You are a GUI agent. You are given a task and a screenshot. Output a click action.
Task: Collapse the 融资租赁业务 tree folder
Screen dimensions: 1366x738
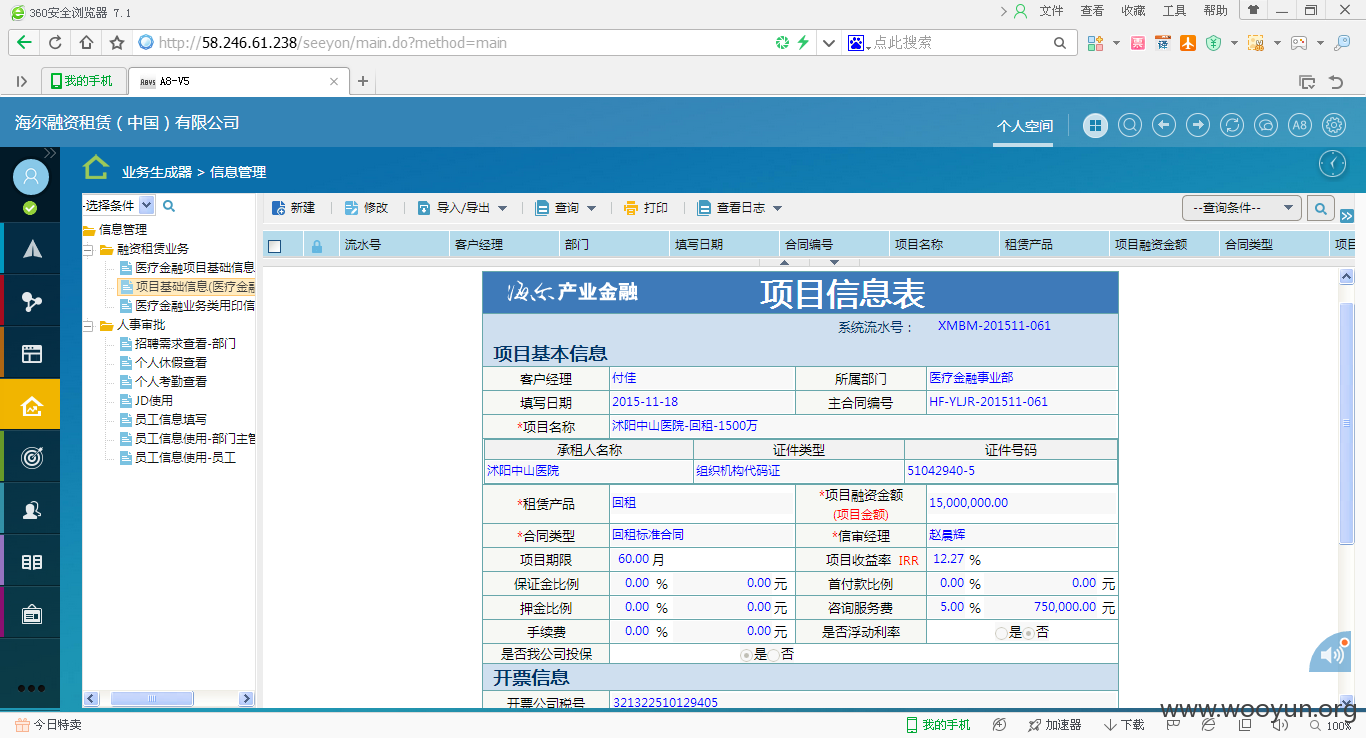pyautogui.click(x=88, y=249)
